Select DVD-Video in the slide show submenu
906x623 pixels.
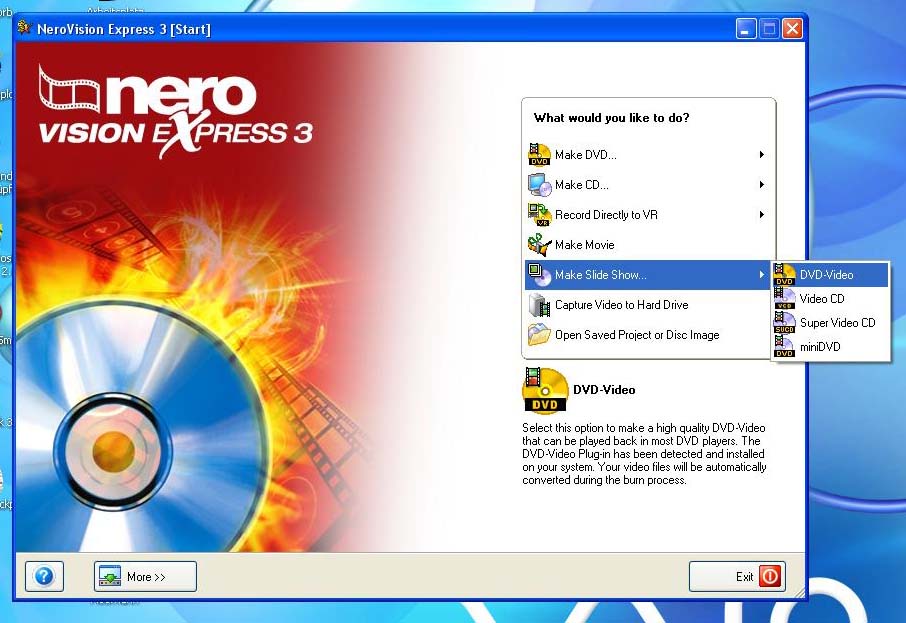[x=831, y=275]
